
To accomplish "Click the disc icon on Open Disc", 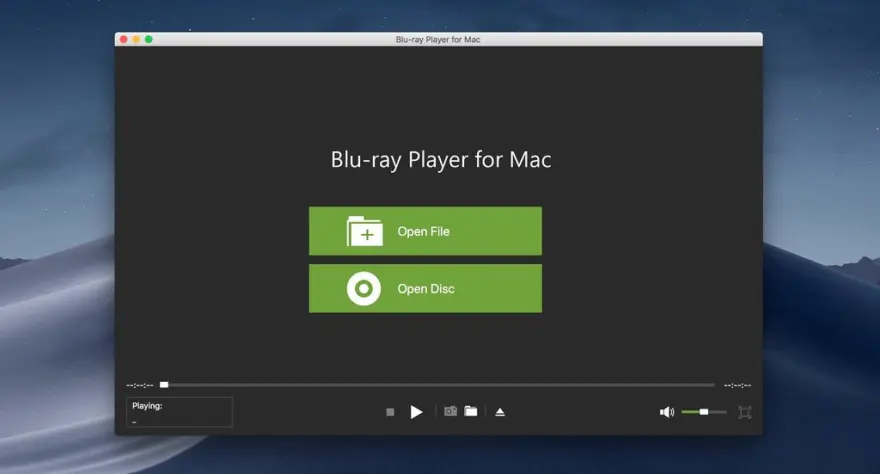I will [364, 288].
